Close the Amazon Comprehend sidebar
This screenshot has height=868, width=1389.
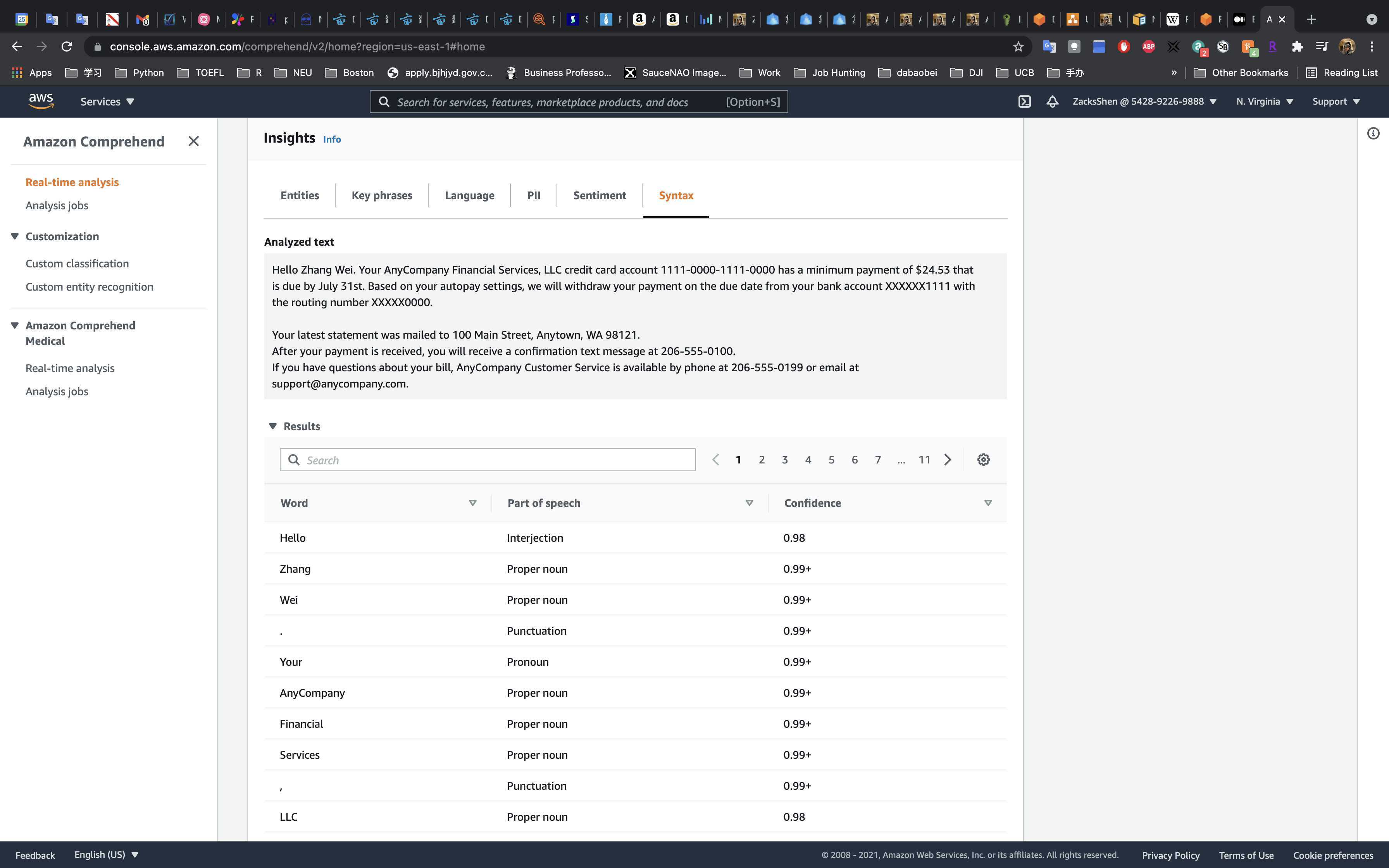[193, 141]
